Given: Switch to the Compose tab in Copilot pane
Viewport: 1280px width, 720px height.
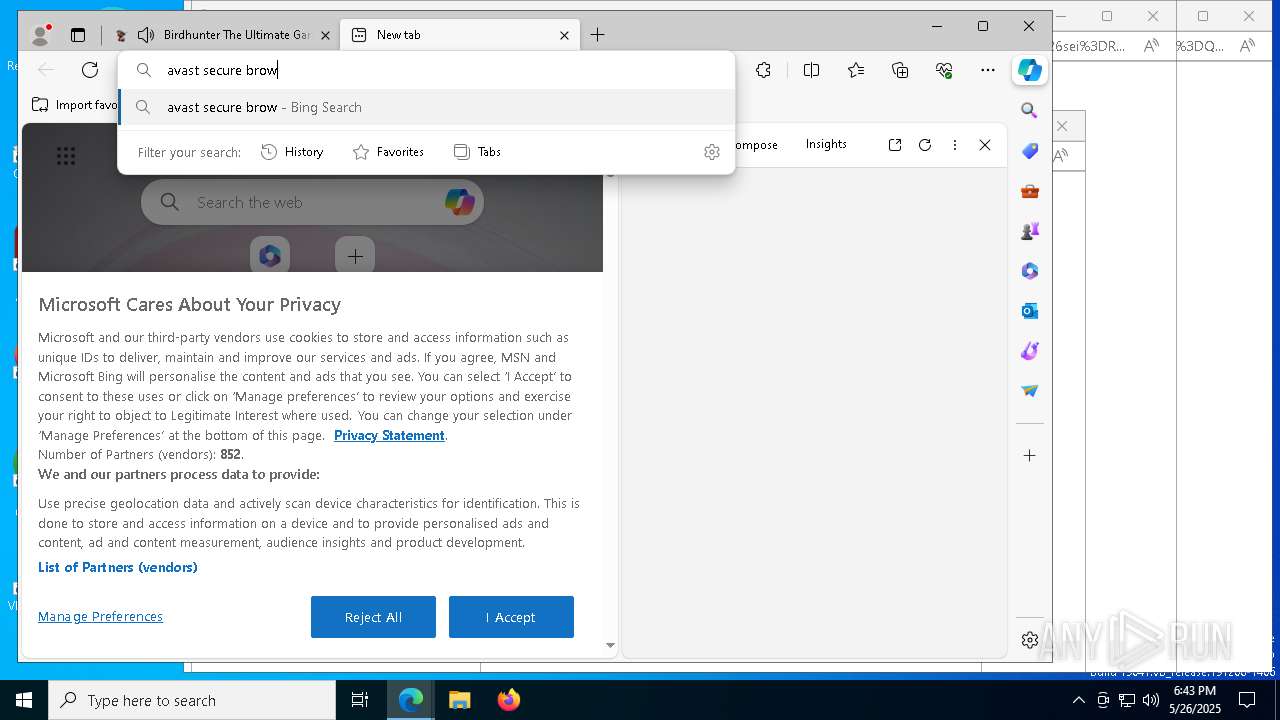Looking at the screenshot, I should point(756,145).
